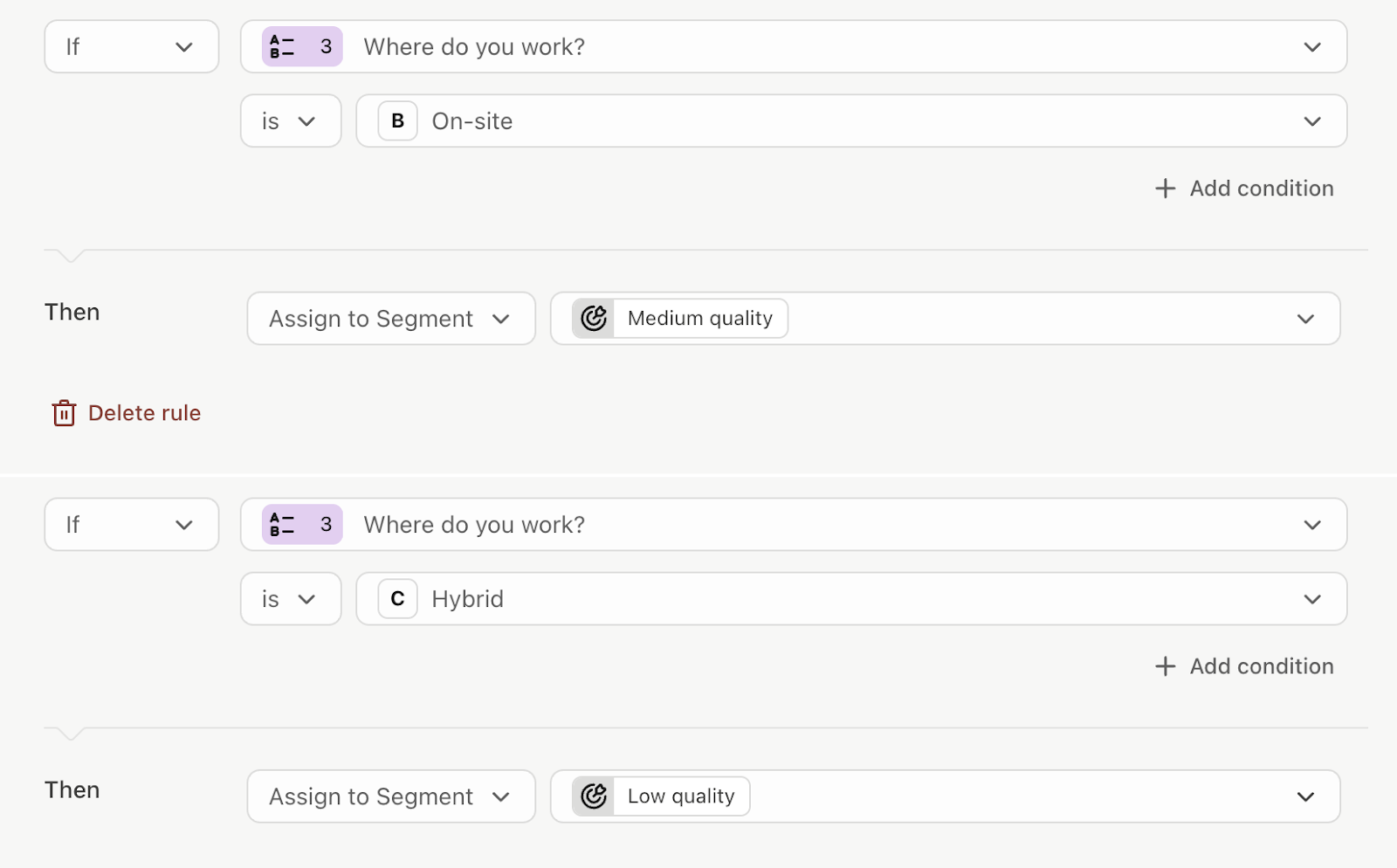Open the 'is' operator dropdown for On-site
The image size is (1397, 868).
click(x=290, y=121)
